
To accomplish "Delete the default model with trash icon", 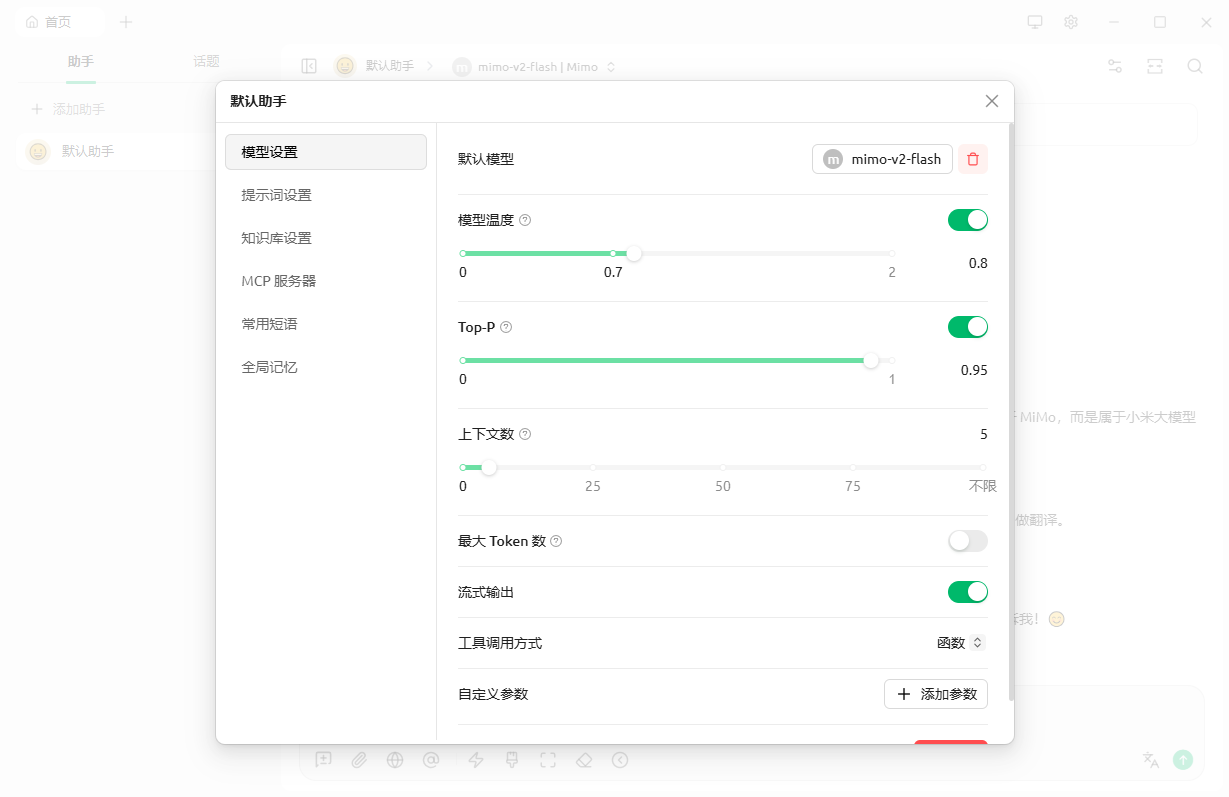I will (973, 159).
